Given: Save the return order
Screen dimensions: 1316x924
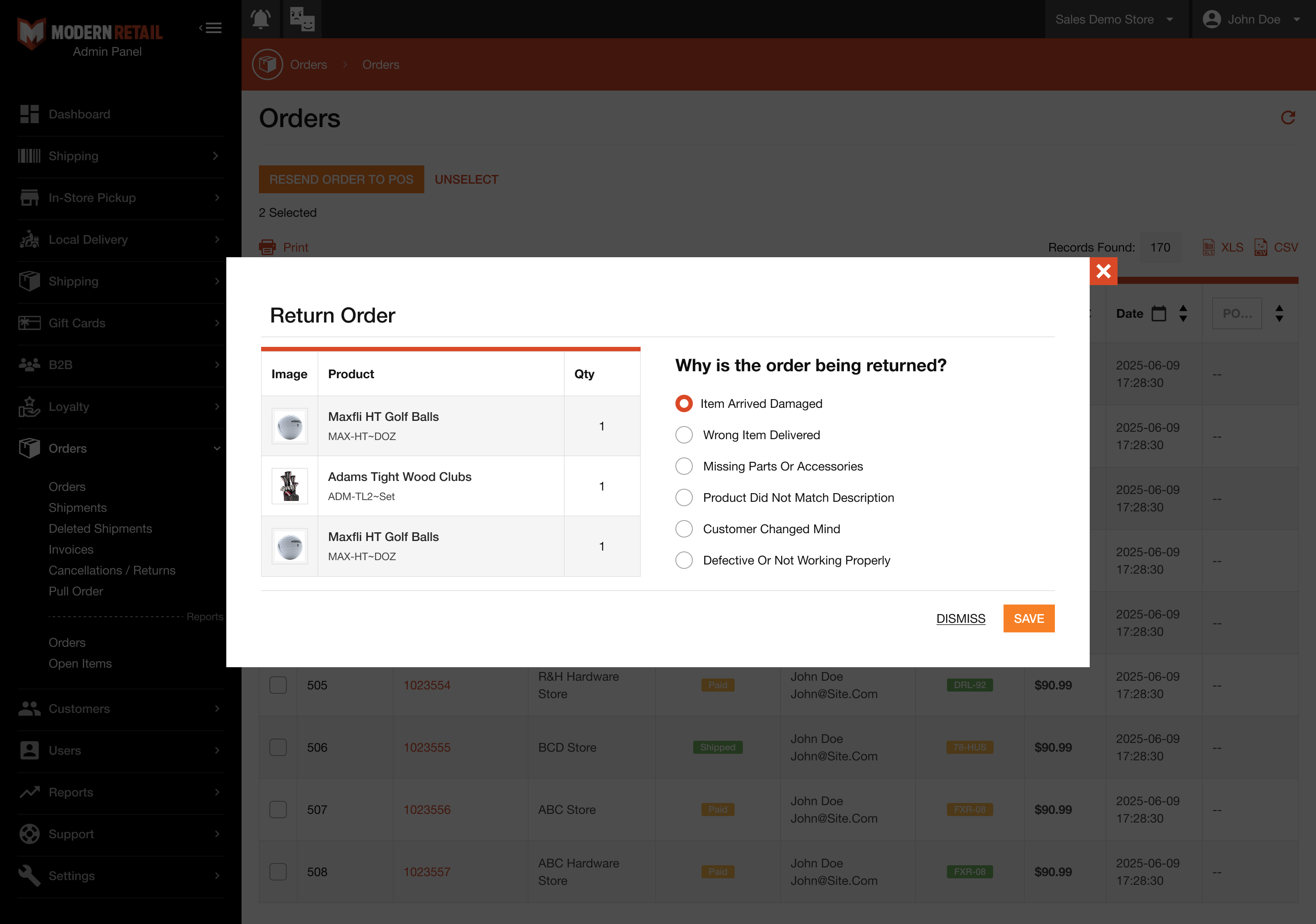Looking at the screenshot, I should (x=1029, y=618).
